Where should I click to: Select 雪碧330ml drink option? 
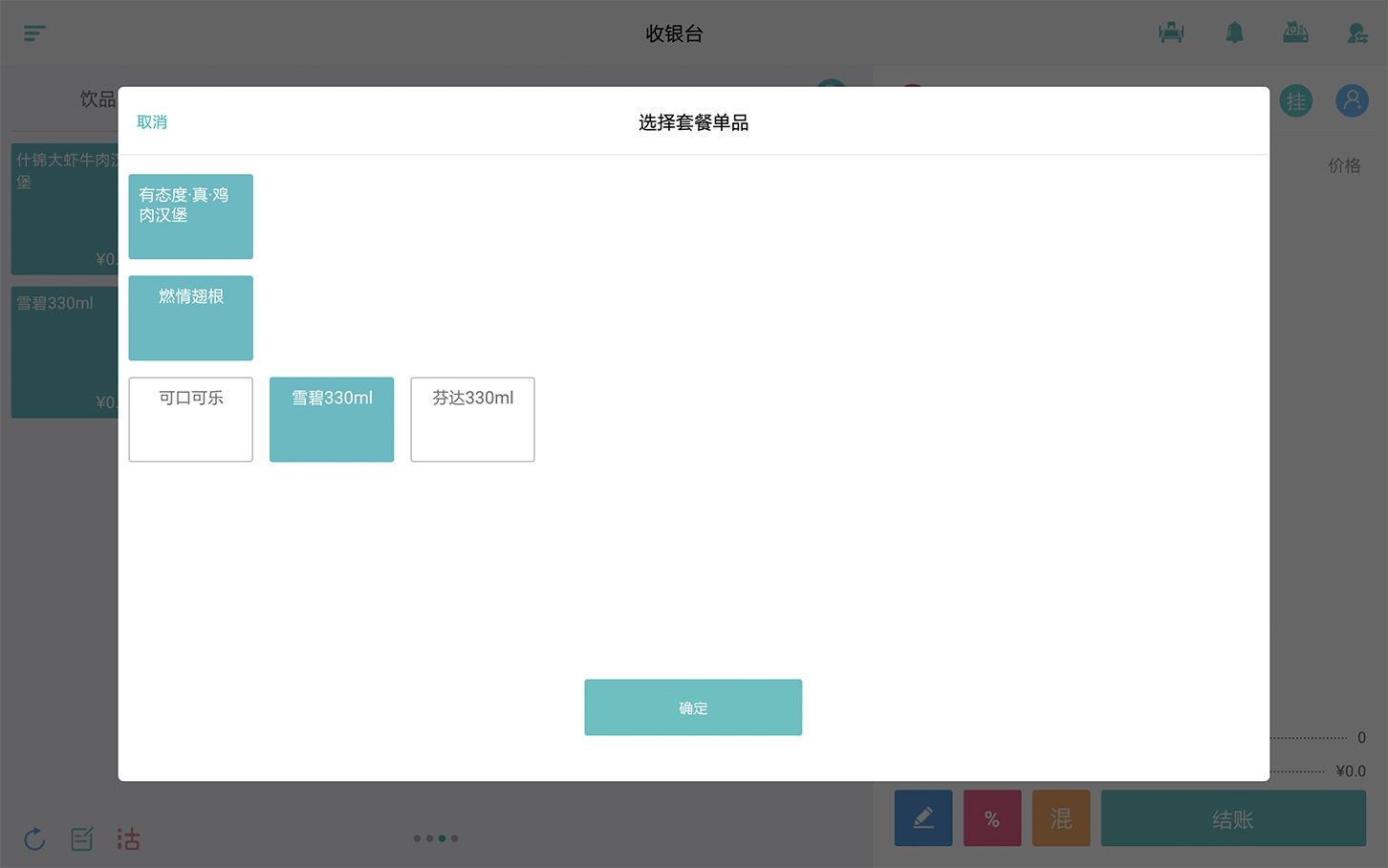pyautogui.click(x=332, y=420)
